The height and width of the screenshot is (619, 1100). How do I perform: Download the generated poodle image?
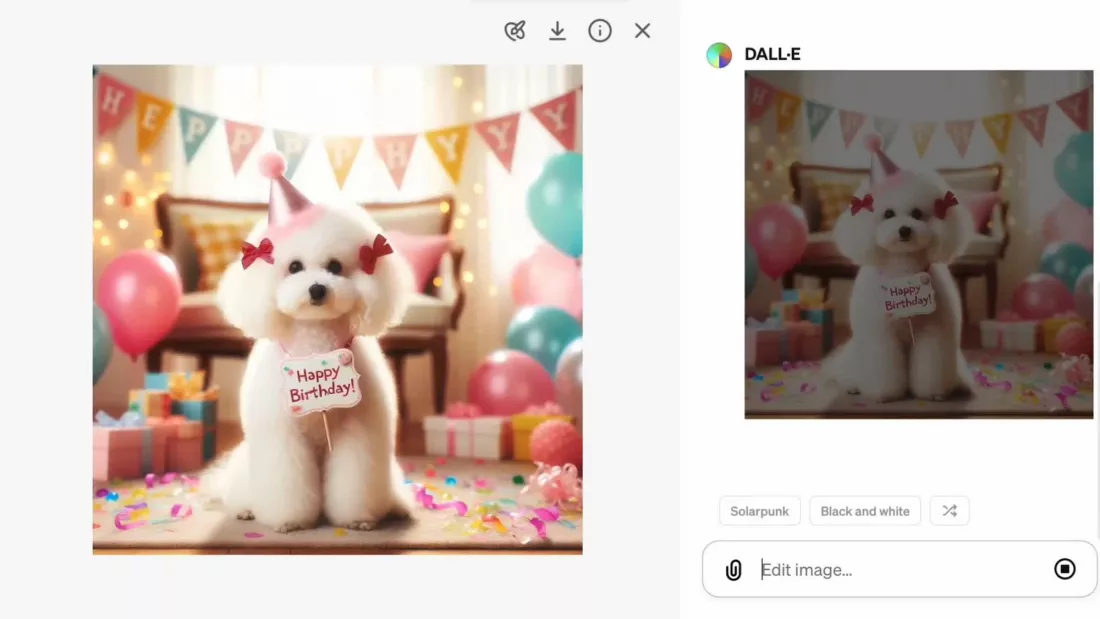[x=558, y=31]
